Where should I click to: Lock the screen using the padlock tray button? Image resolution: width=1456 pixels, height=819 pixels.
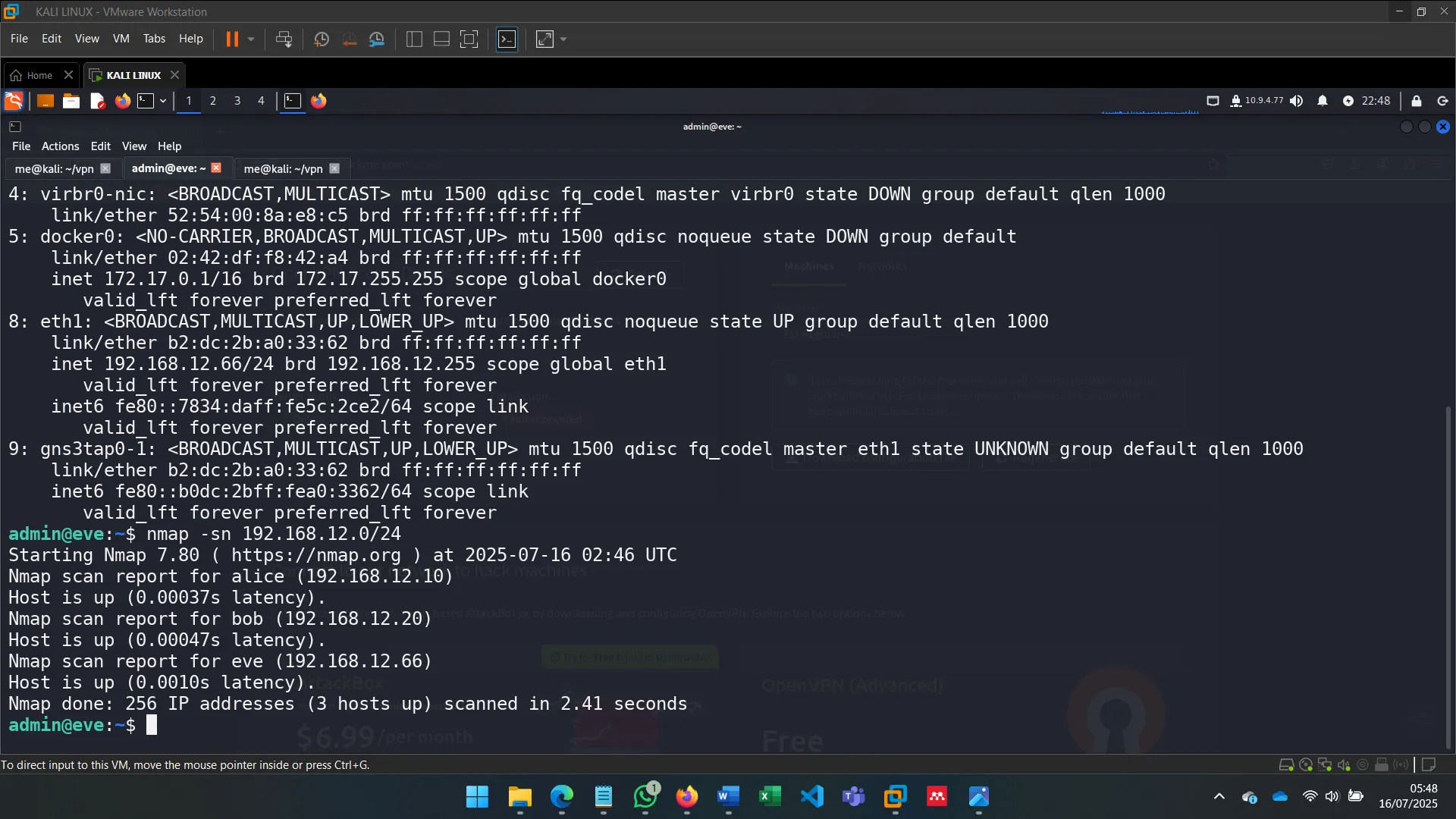[1415, 101]
